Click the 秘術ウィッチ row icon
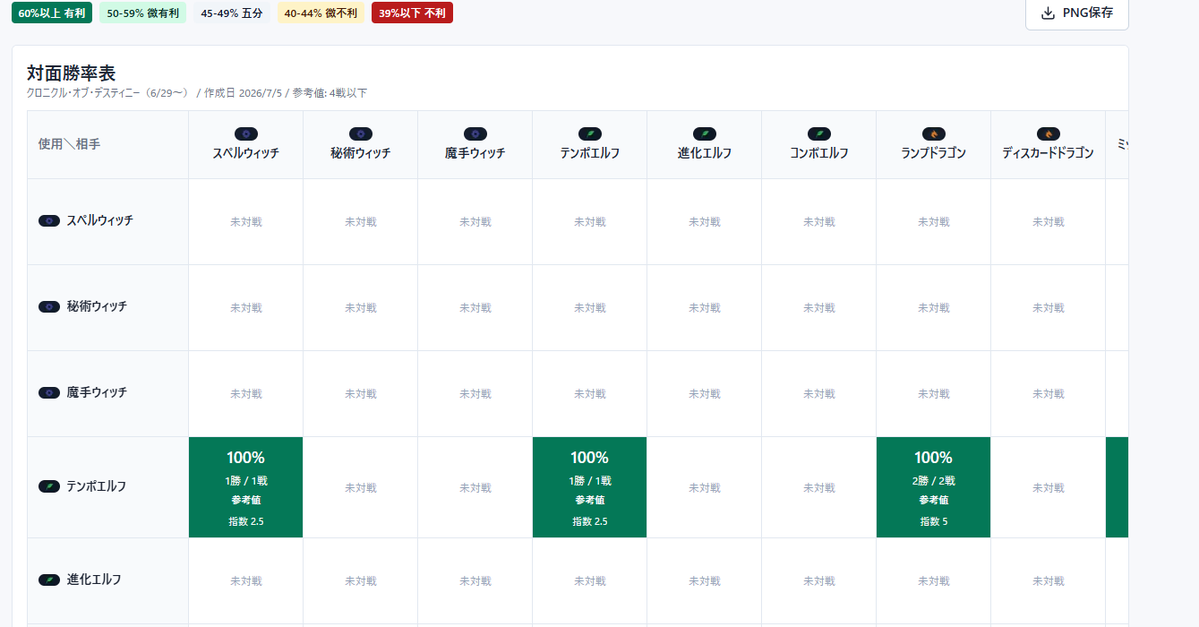 (49, 307)
